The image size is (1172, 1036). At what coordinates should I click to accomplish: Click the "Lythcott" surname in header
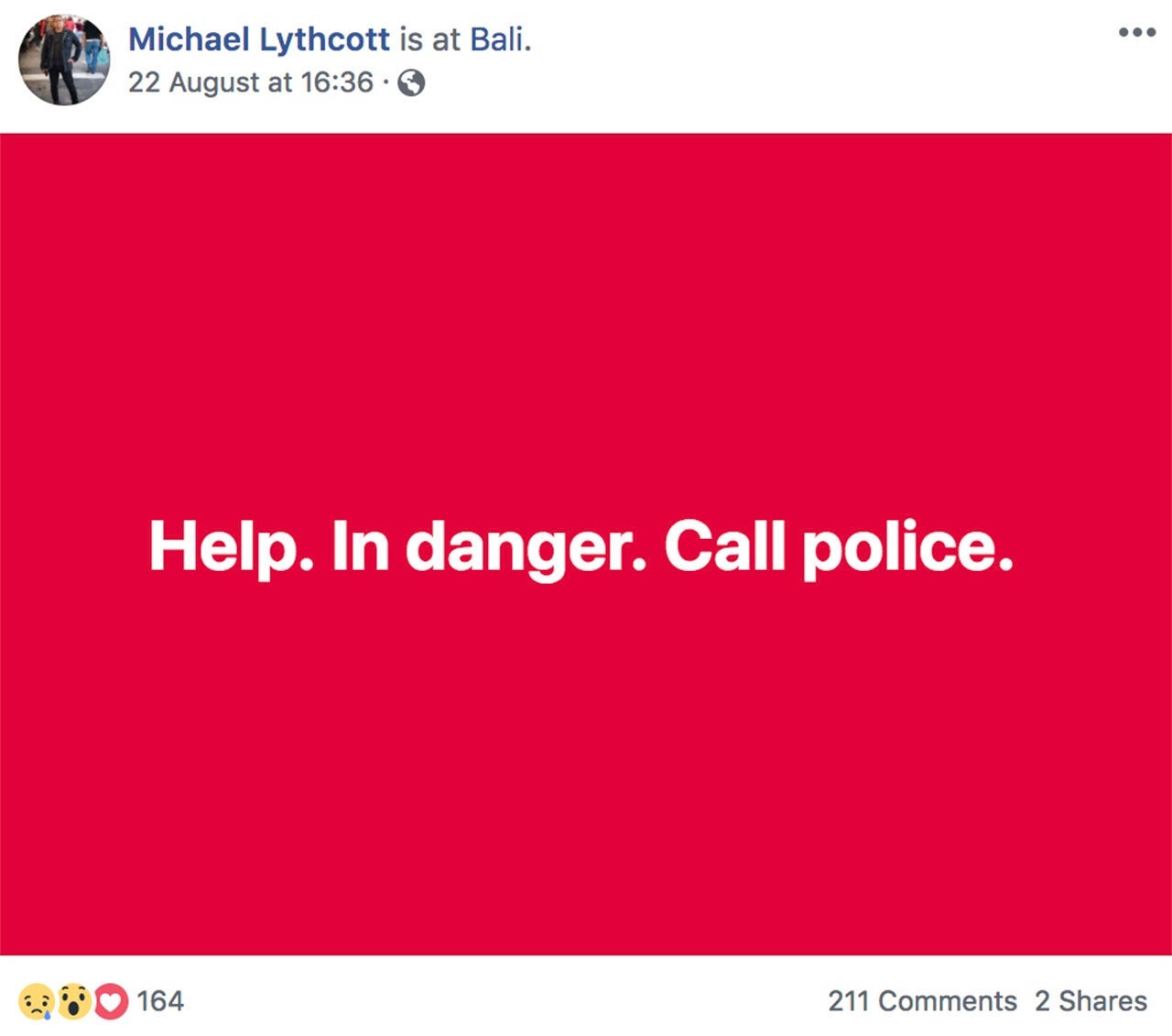tap(325, 39)
